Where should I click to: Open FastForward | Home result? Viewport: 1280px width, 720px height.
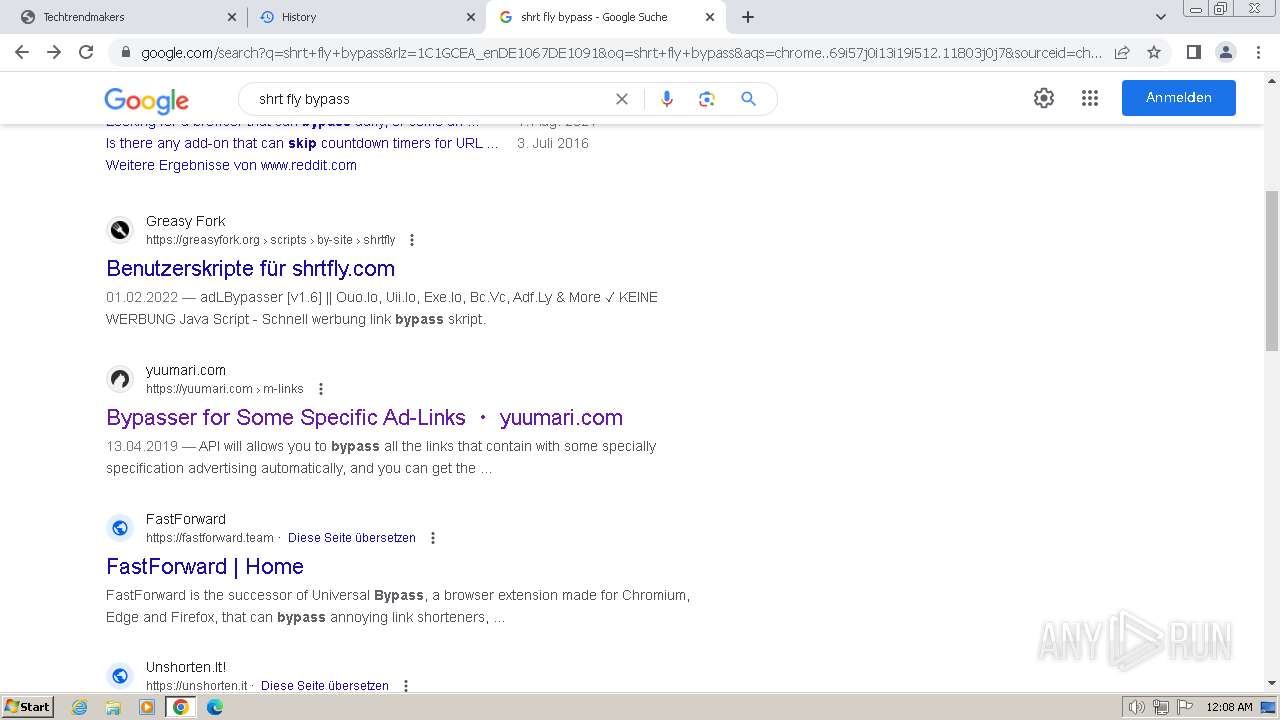click(x=205, y=566)
